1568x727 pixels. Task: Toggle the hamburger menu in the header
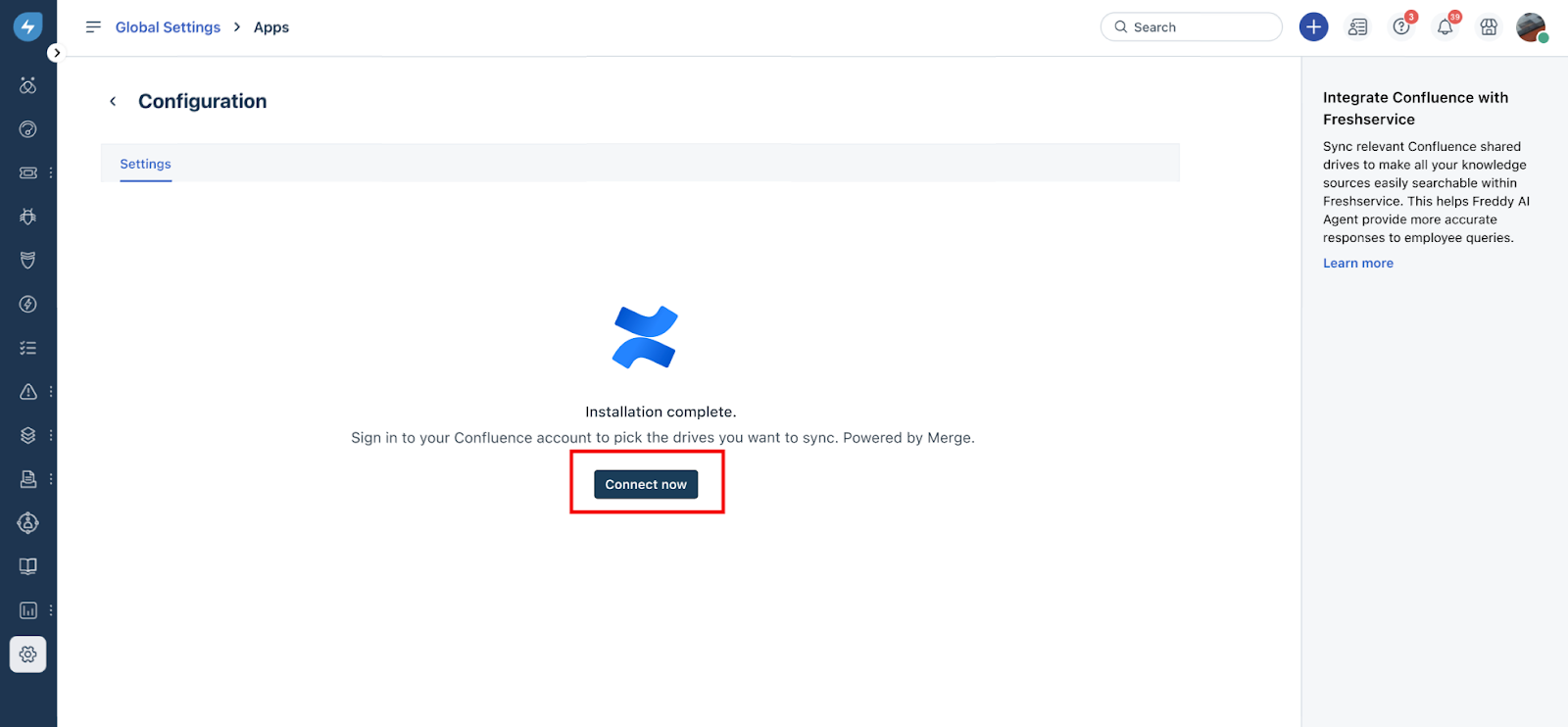[x=93, y=27]
